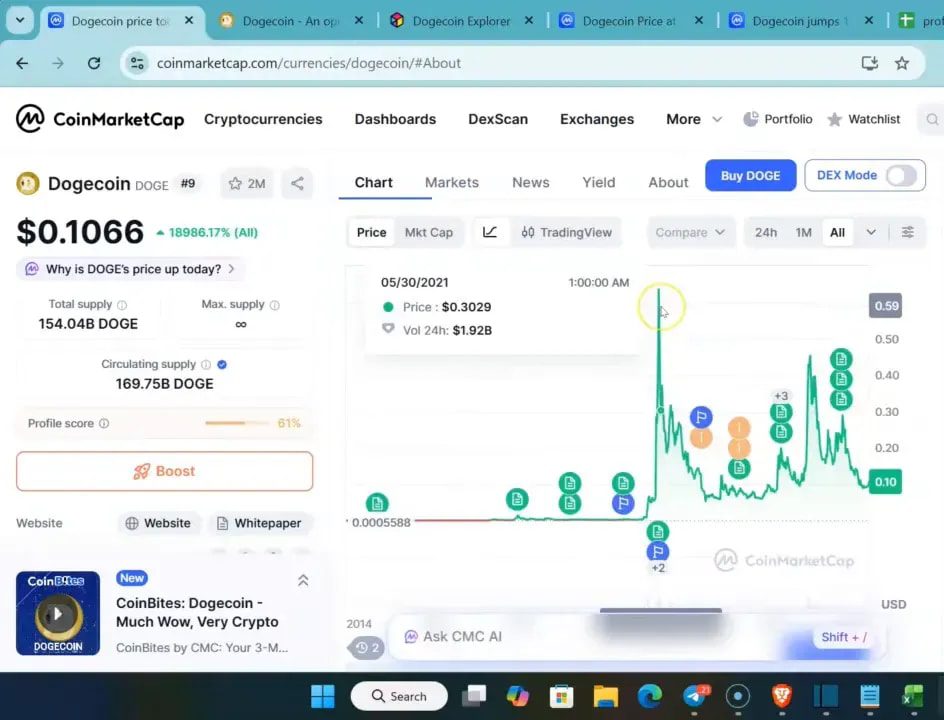Click the search magnifier icon
The height and width of the screenshot is (720, 944).
click(932, 119)
